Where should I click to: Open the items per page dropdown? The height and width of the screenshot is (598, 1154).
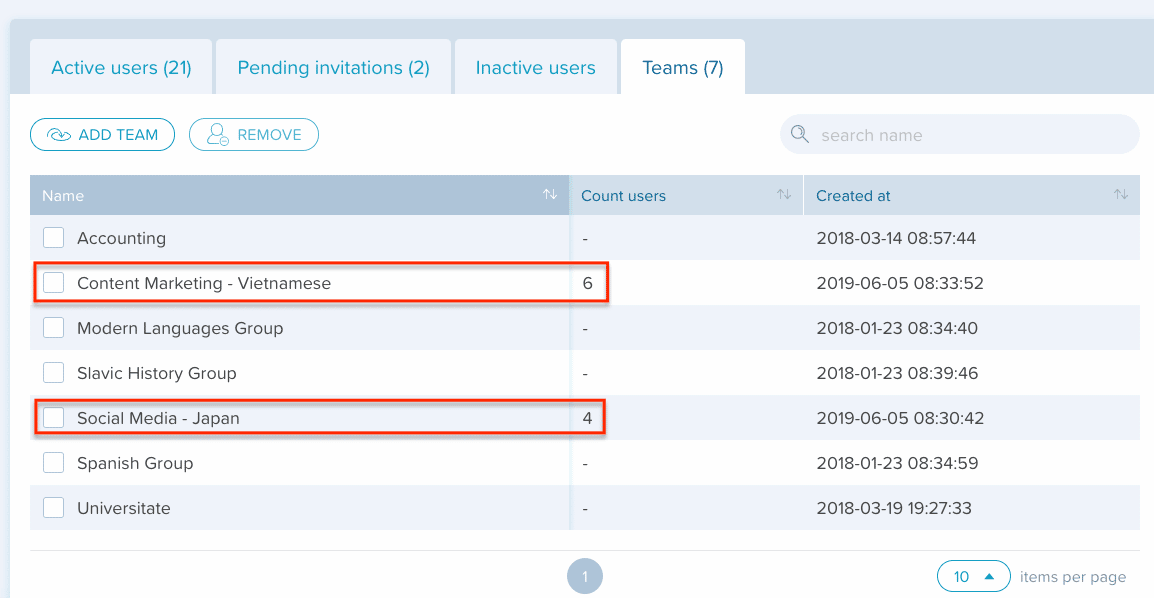coord(973,576)
